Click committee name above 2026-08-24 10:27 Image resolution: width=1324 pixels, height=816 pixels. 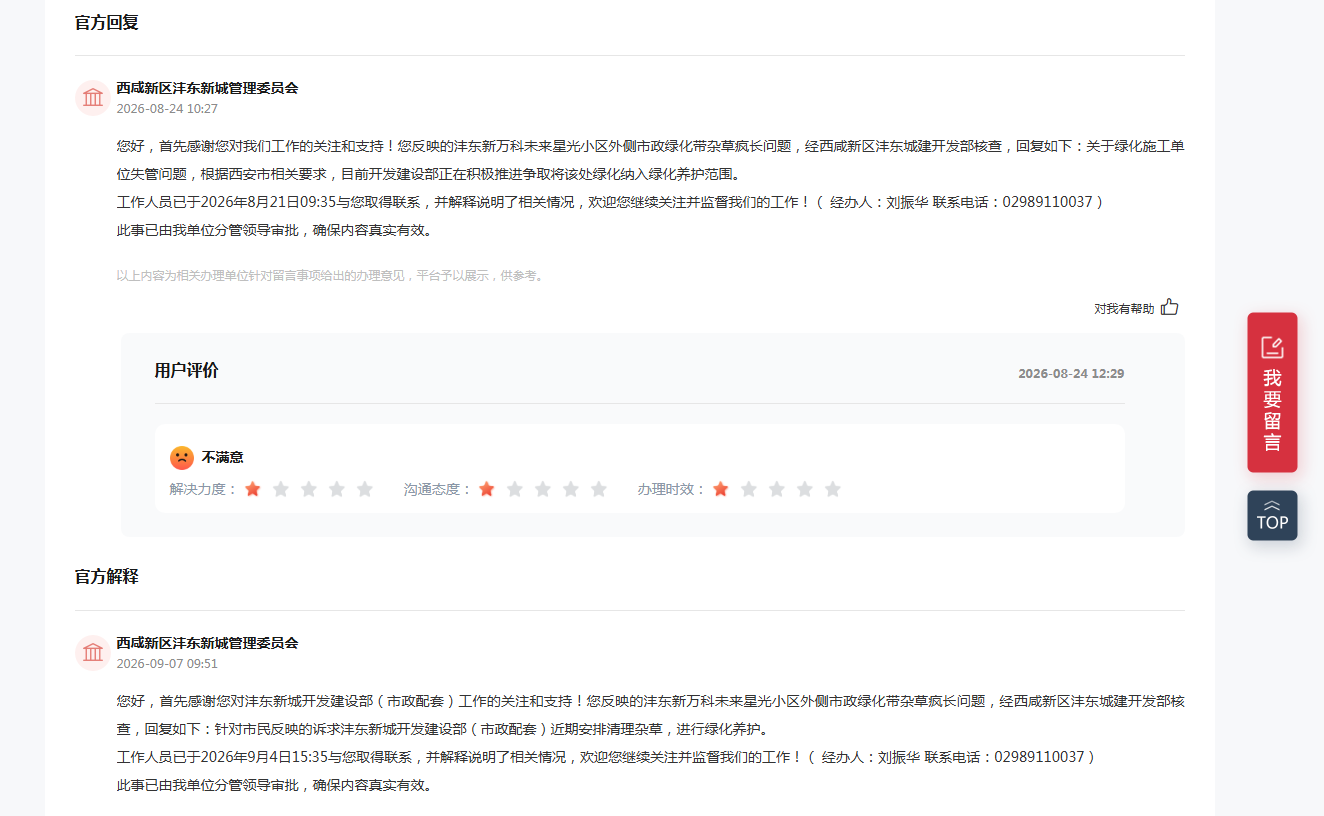coord(207,88)
